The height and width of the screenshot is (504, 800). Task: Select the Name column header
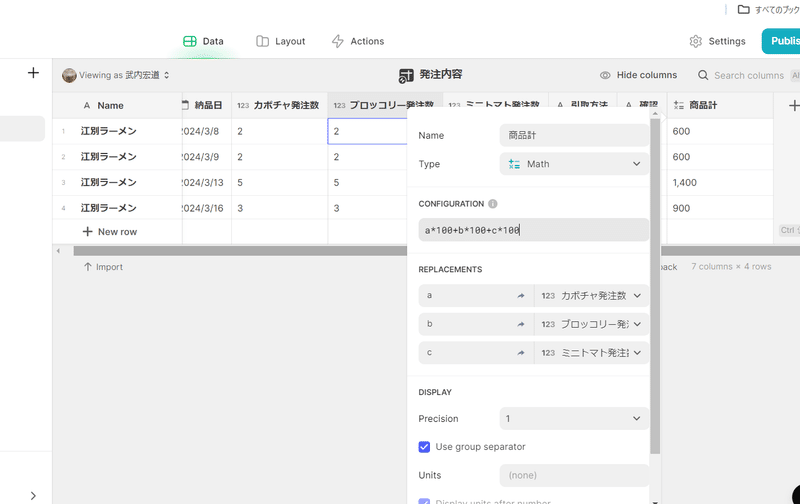(x=117, y=106)
